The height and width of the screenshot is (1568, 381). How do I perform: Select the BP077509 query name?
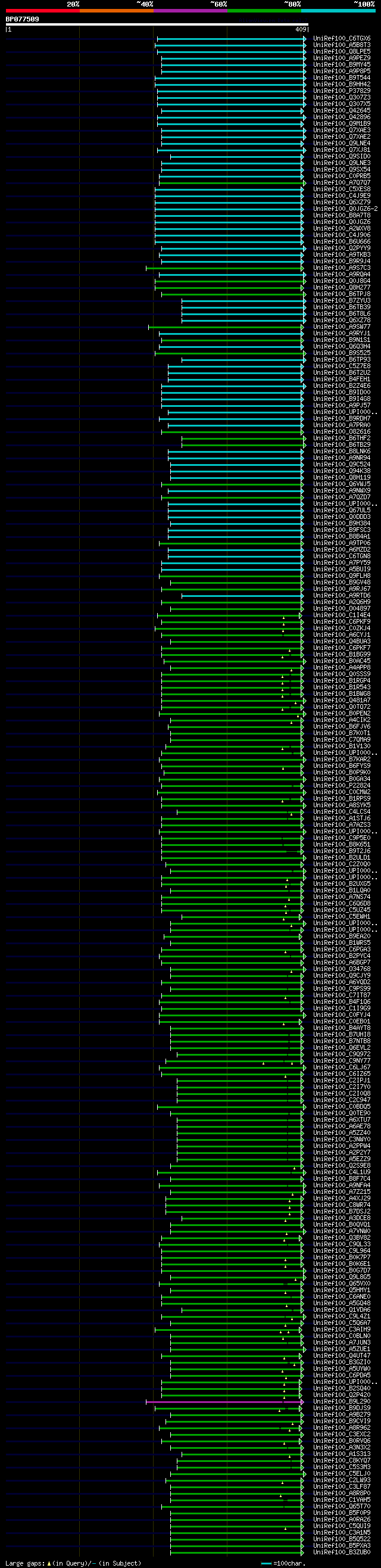23,20
